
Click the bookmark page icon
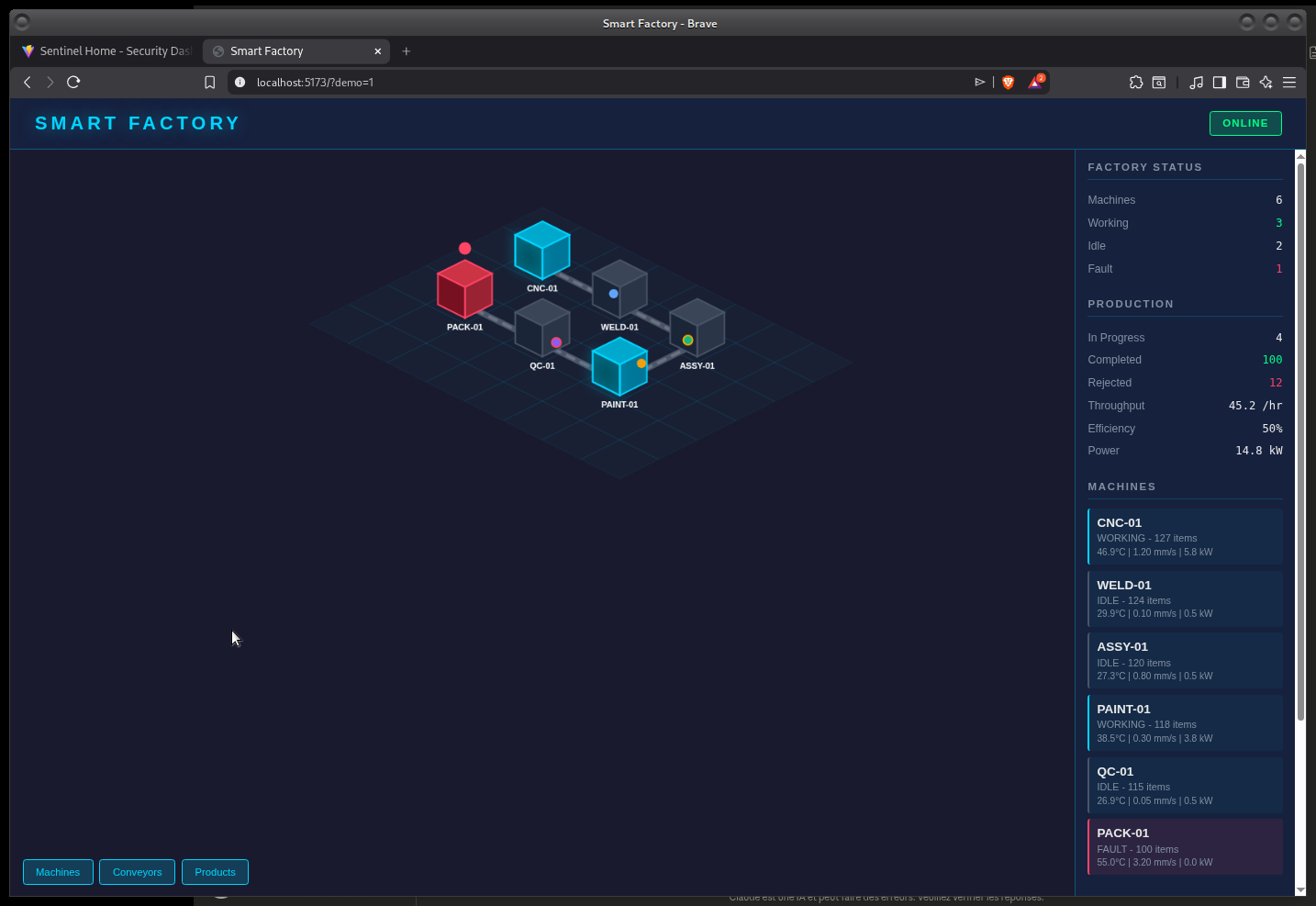point(209,83)
